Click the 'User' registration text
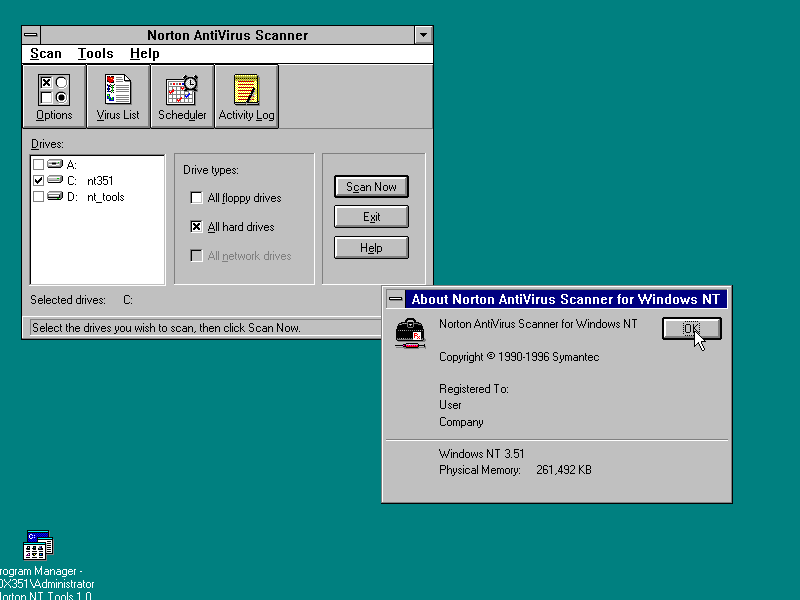 (450, 405)
